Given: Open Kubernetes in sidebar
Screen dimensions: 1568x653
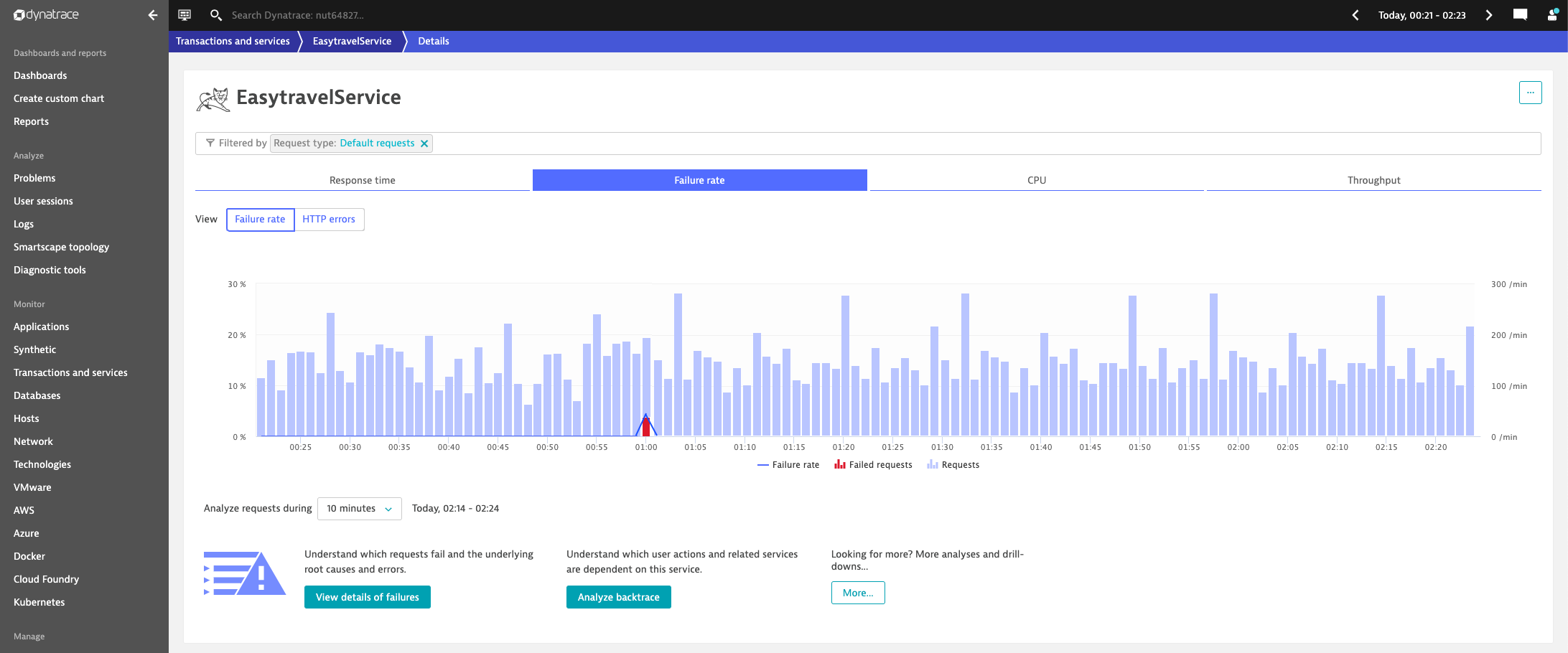Looking at the screenshot, I should pos(39,602).
